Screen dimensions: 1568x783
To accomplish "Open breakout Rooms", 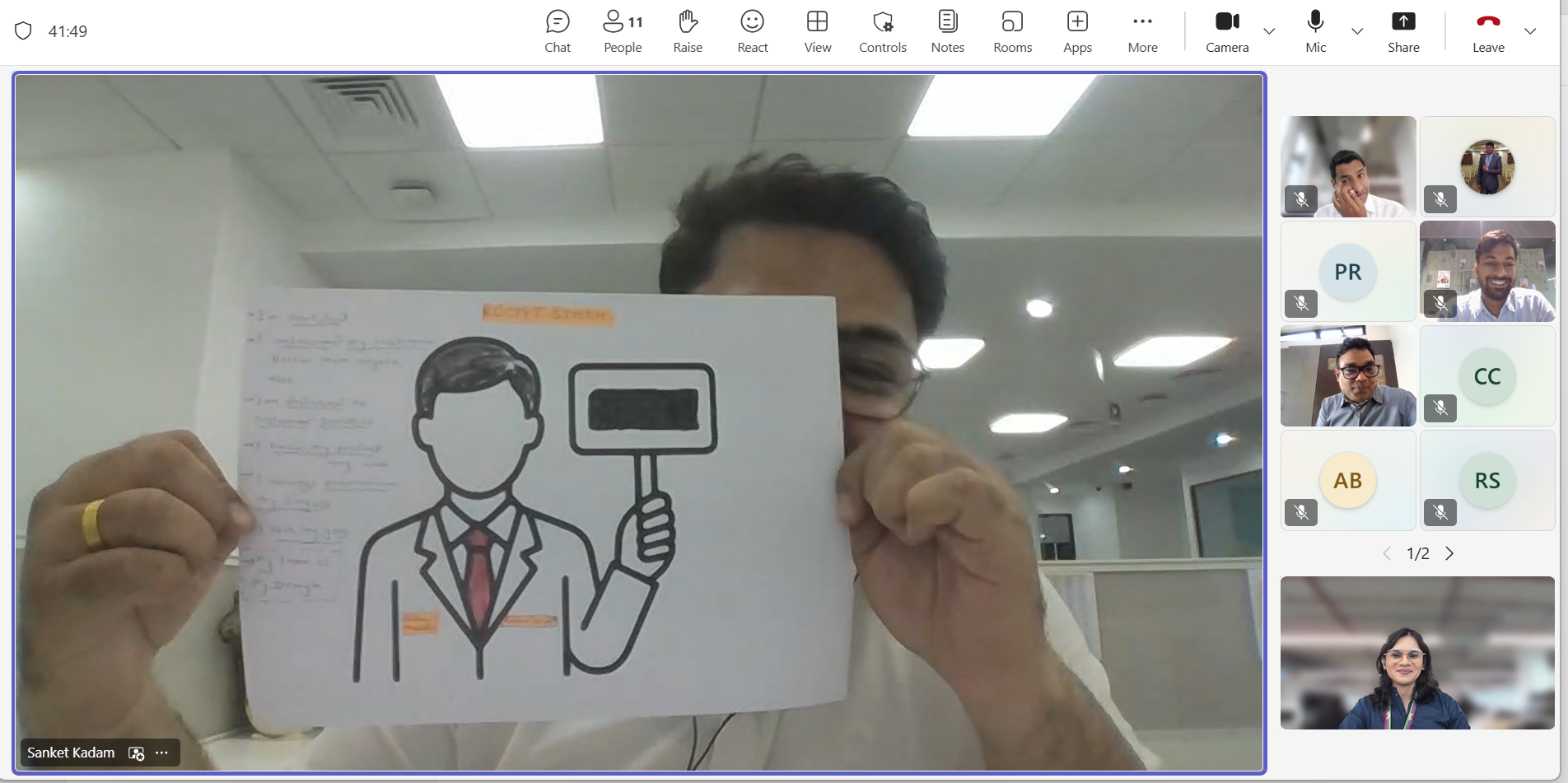I will coord(1013,31).
